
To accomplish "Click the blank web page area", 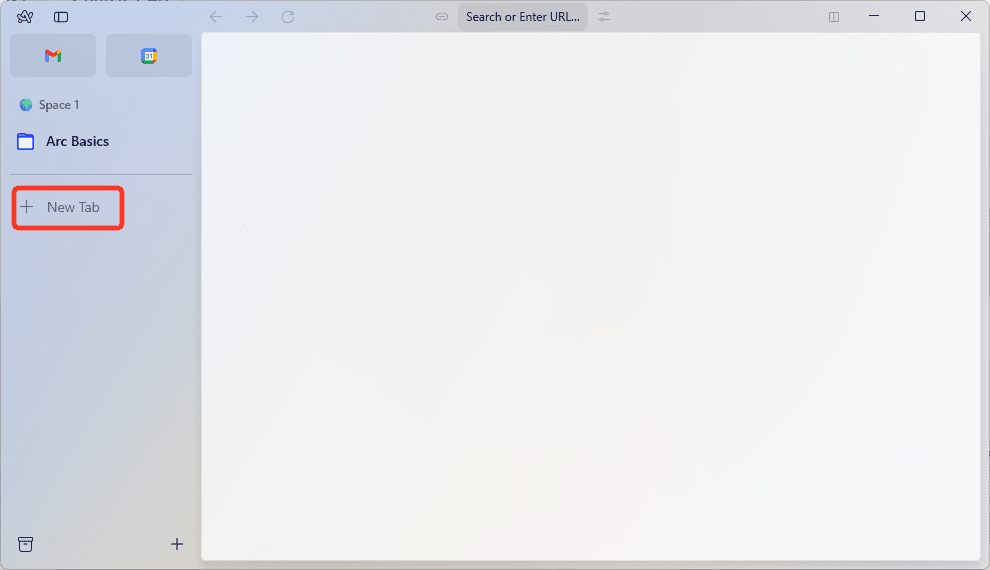I will (x=590, y=300).
